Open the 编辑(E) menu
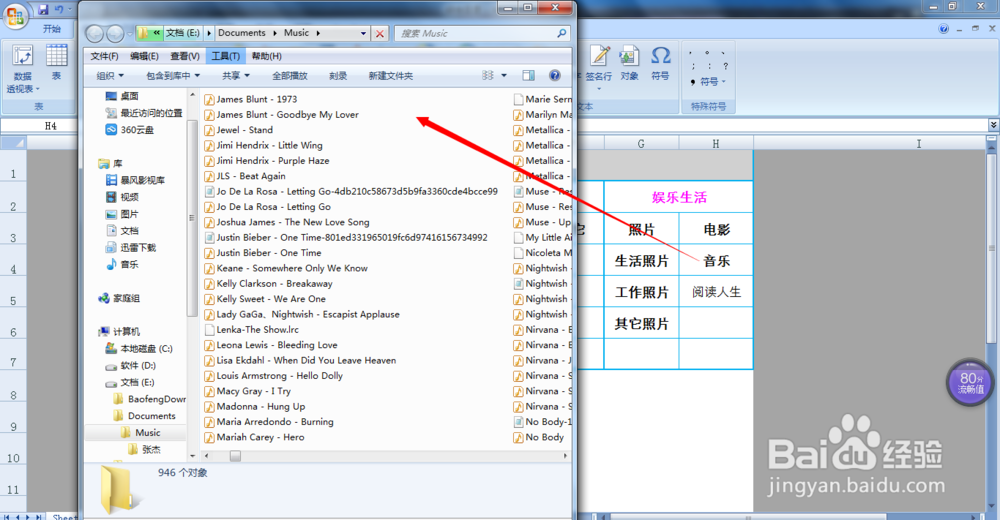 (x=144, y=56)
